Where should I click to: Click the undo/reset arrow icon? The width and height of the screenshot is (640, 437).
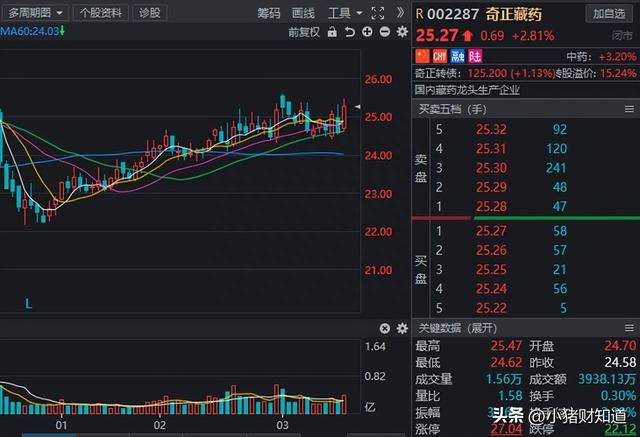click(x=350, y=32)
